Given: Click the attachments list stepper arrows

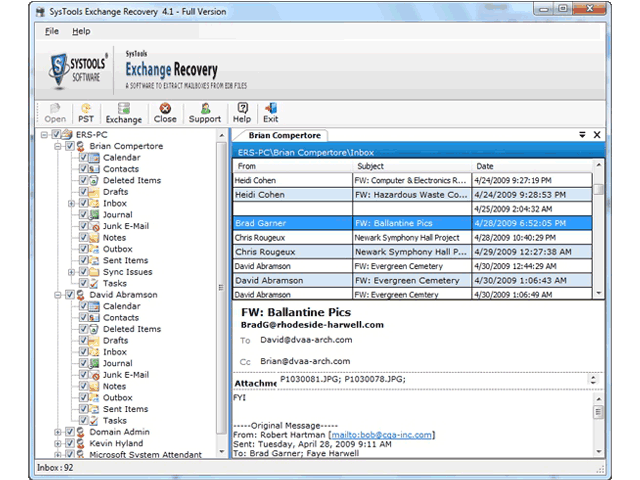Looking at the screenshot, I should pos(593,380).
